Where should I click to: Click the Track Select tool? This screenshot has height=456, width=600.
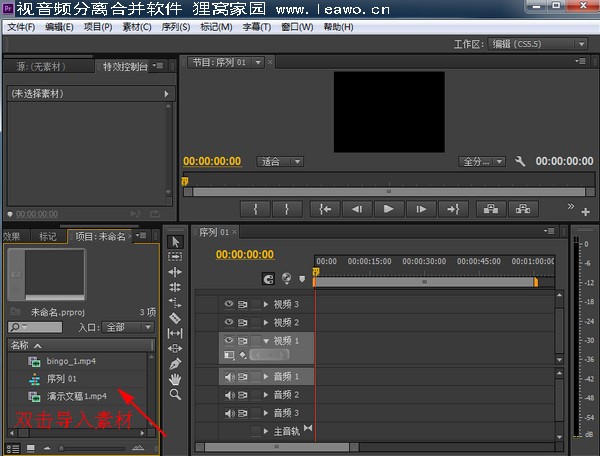tap(175, 256)
